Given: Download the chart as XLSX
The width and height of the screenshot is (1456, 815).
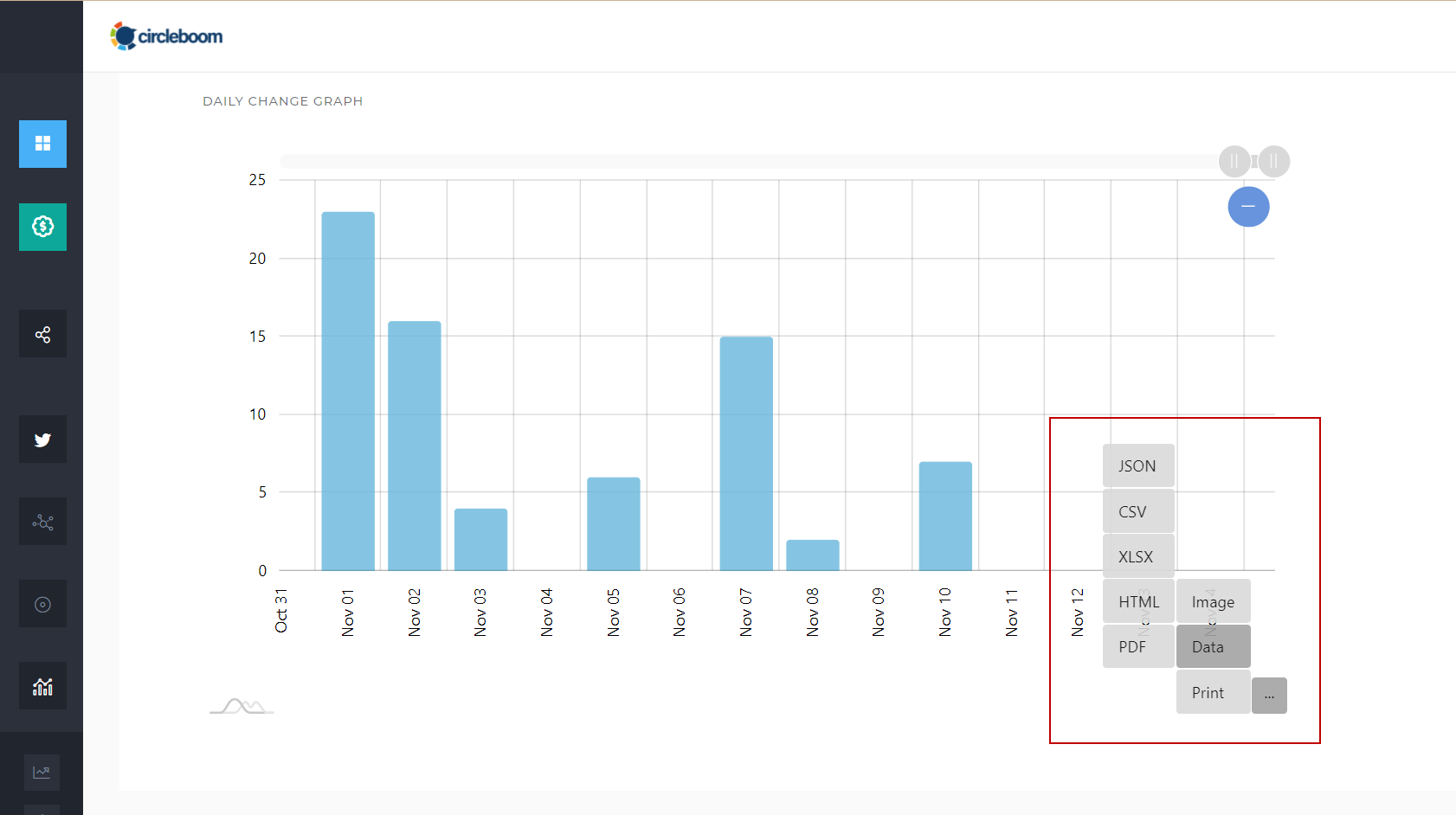Looking at the screenshot, I should pos(1137,555).
